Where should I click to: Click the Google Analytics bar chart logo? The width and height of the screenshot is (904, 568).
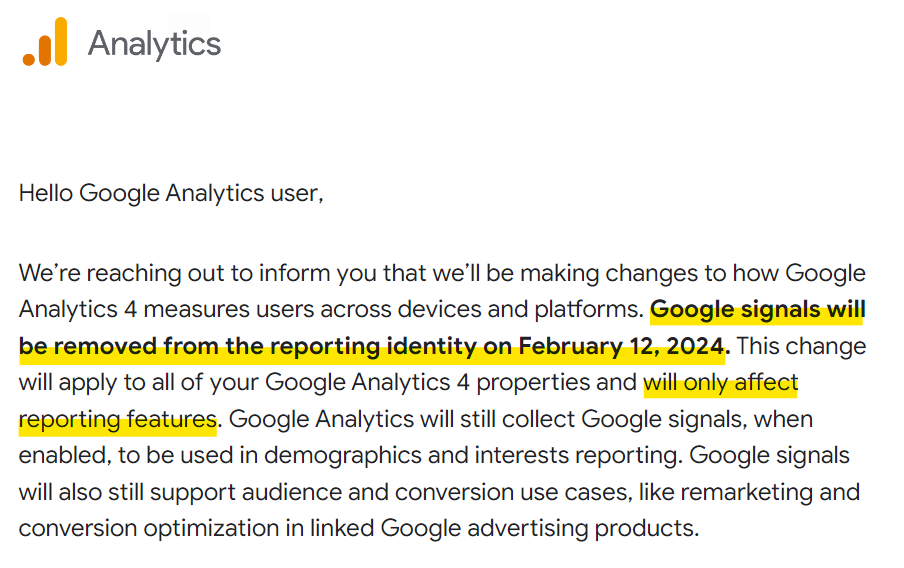pyautogui.click(x=45, y=42)
